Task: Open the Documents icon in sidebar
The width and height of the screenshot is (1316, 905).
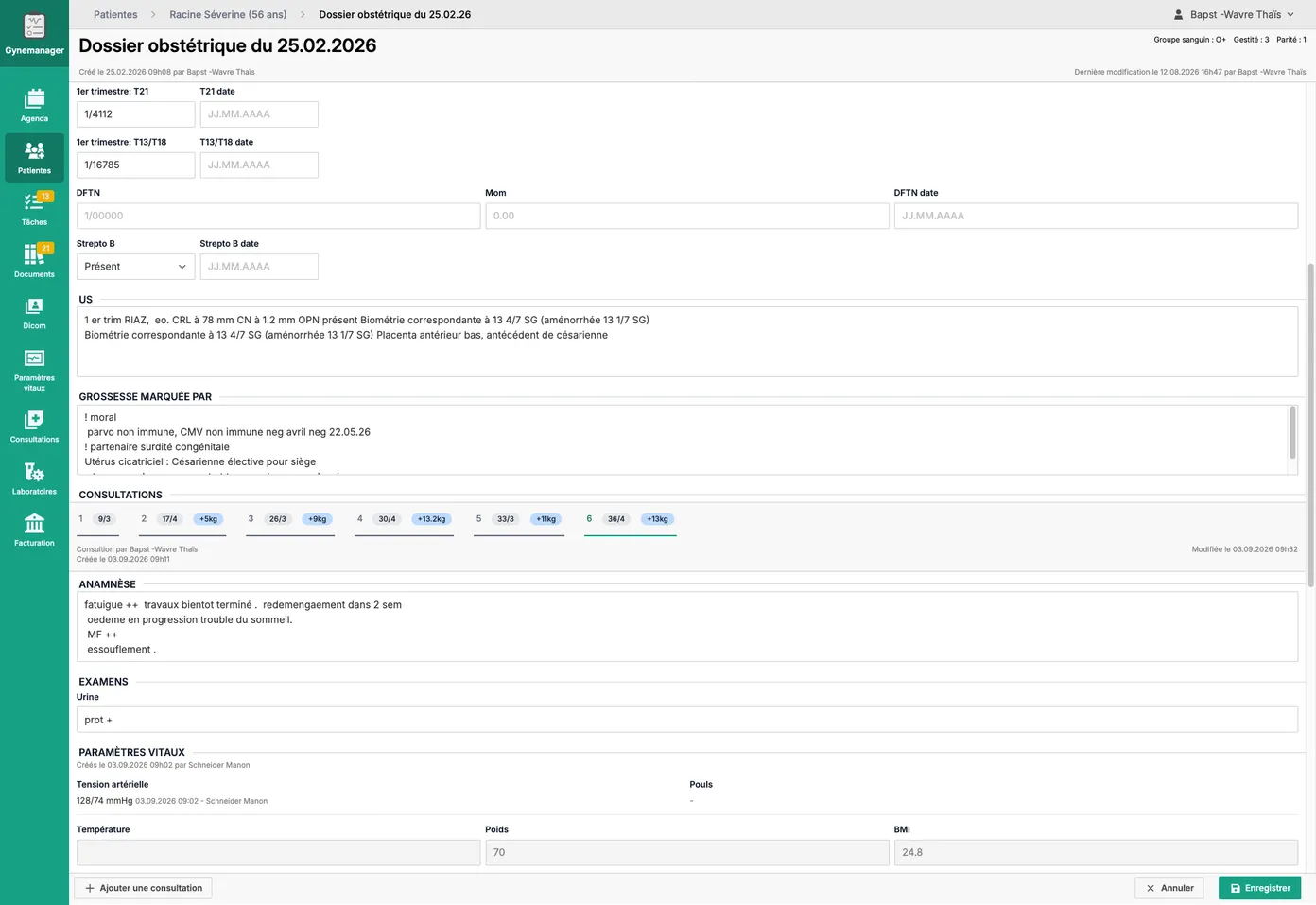Action: 34,253
